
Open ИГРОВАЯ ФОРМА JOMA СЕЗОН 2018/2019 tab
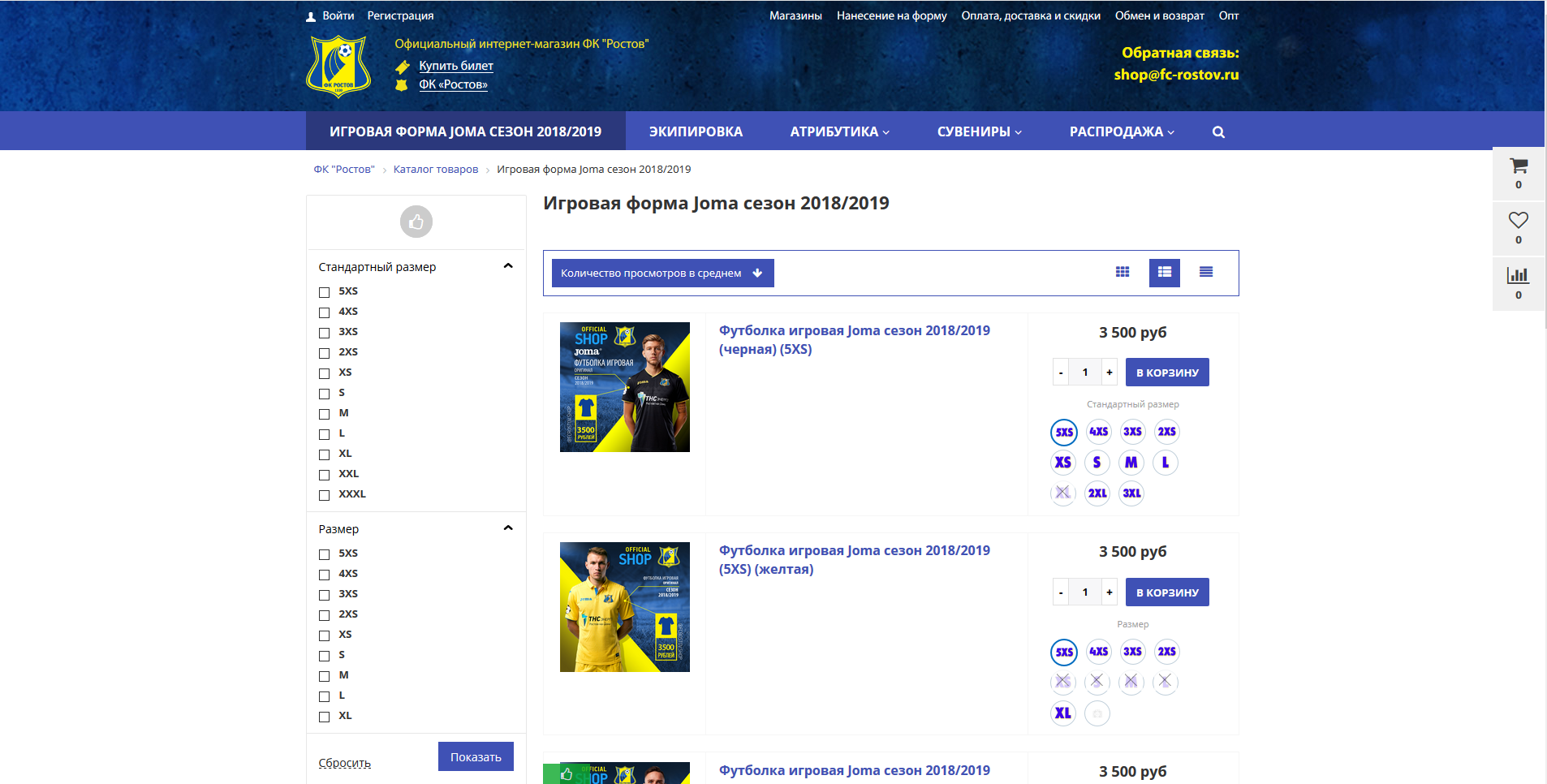coord(465,131)
